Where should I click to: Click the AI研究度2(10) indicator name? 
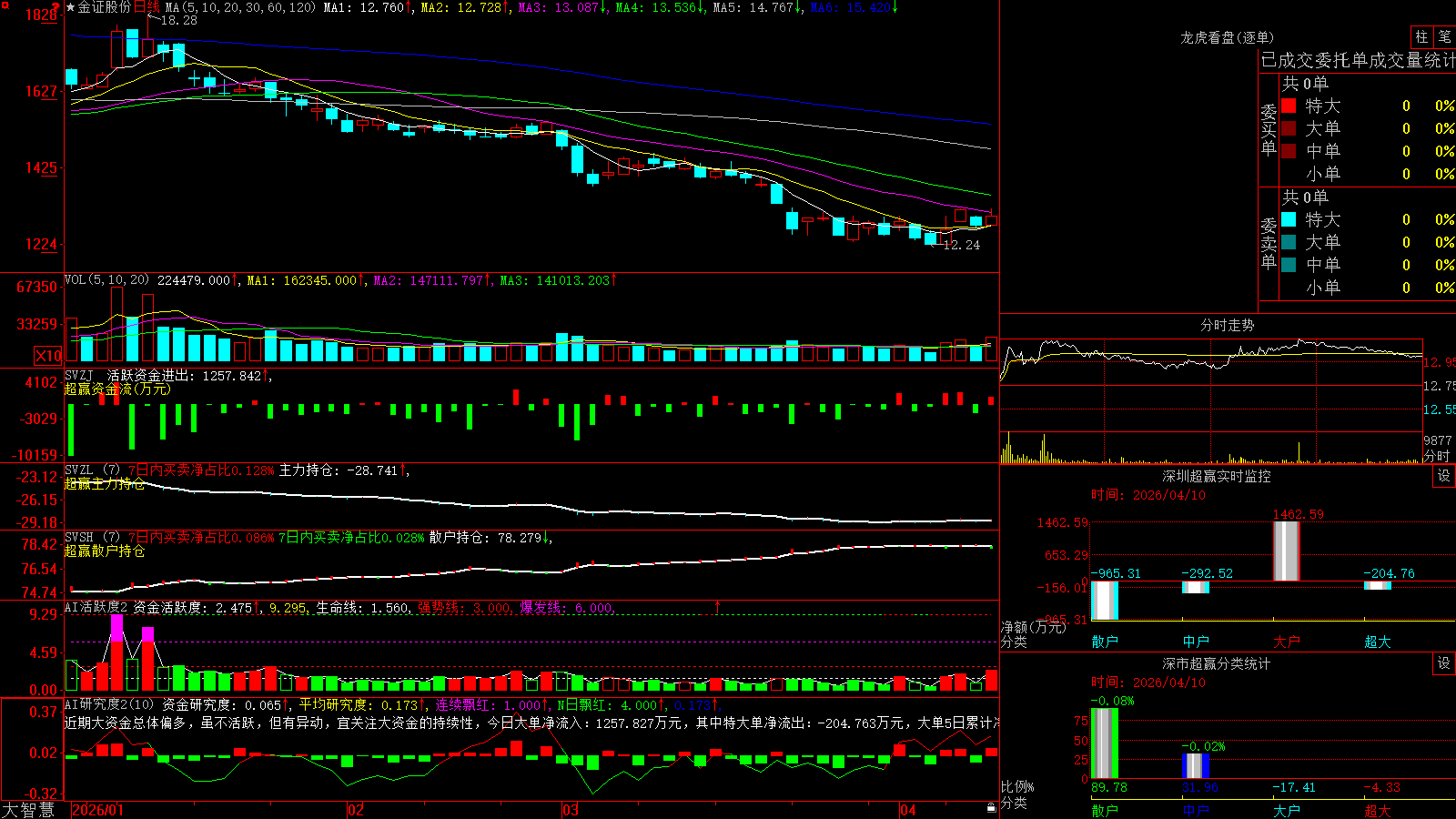(x=109, y=704)
